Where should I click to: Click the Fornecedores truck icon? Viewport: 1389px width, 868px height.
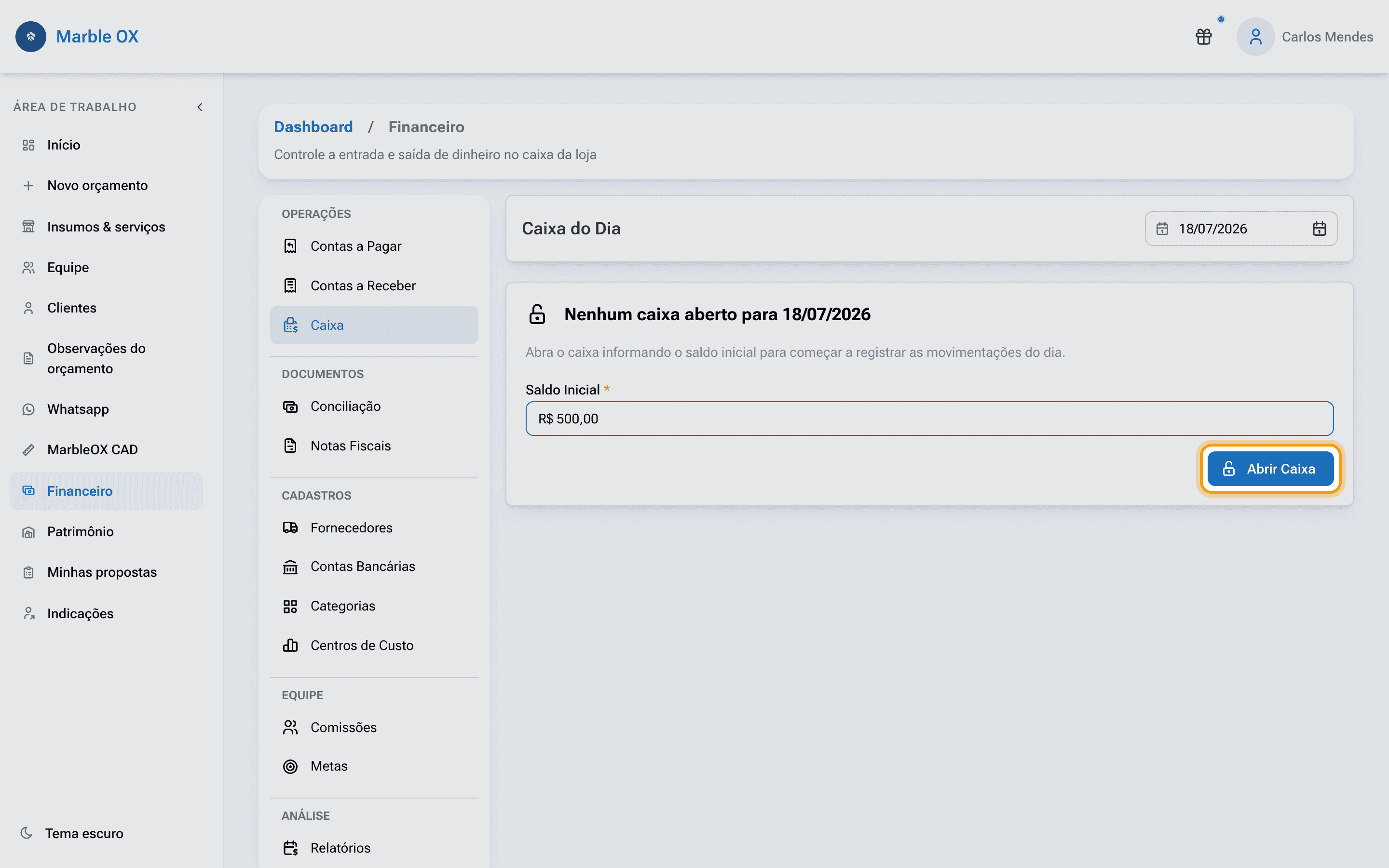tap(290, 528)
